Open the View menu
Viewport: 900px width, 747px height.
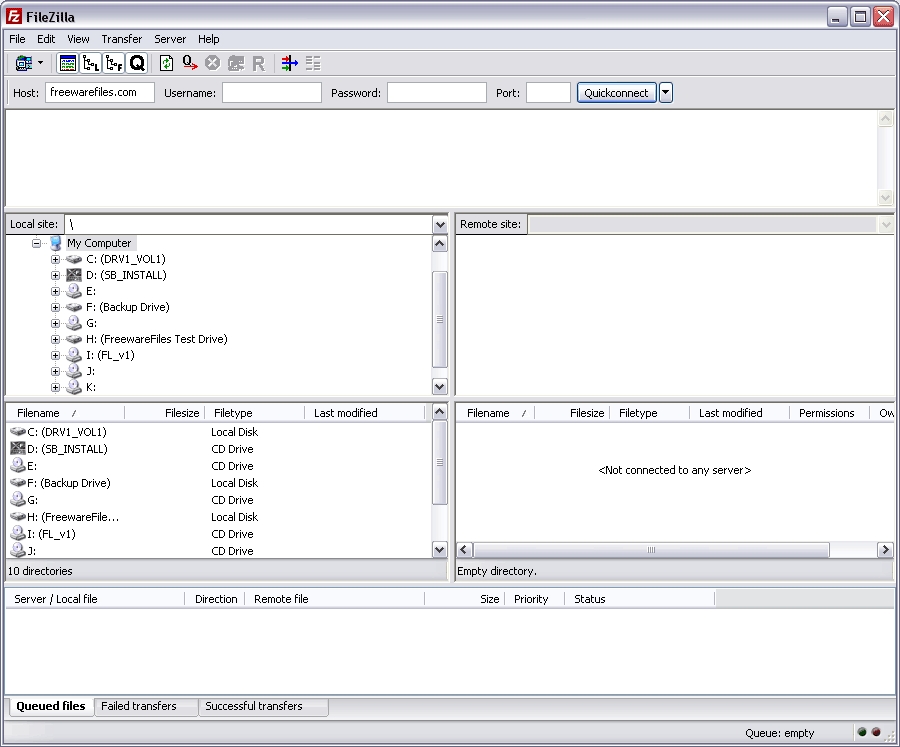coord(78,39)
